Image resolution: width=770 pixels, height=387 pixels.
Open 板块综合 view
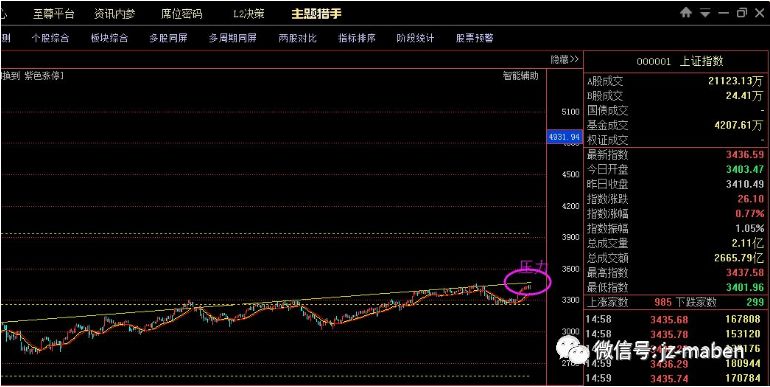point(109,38)
